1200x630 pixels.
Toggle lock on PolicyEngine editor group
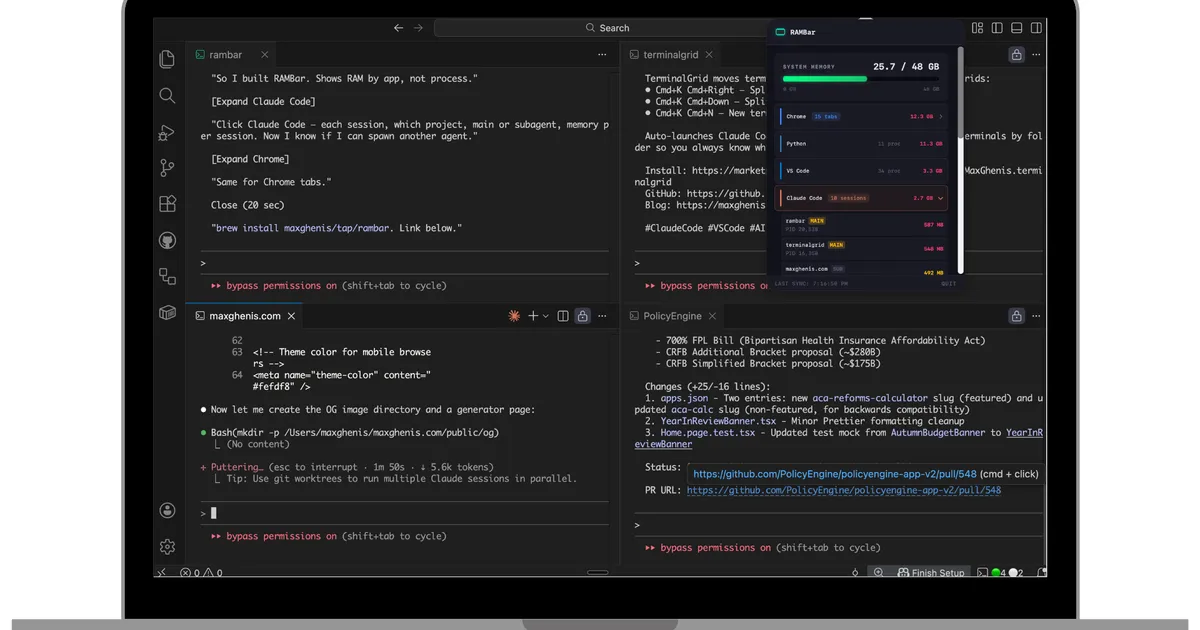(x=1016, y=316)
